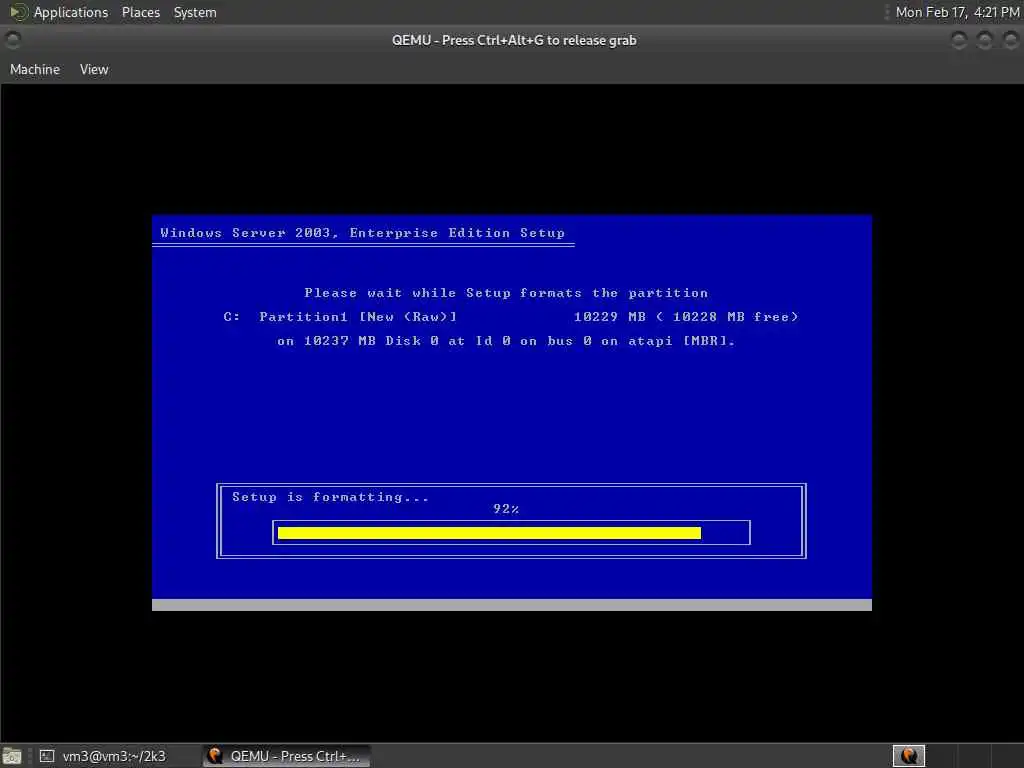Click the QEMU icon in bottom panel tray

pos(908,756)
